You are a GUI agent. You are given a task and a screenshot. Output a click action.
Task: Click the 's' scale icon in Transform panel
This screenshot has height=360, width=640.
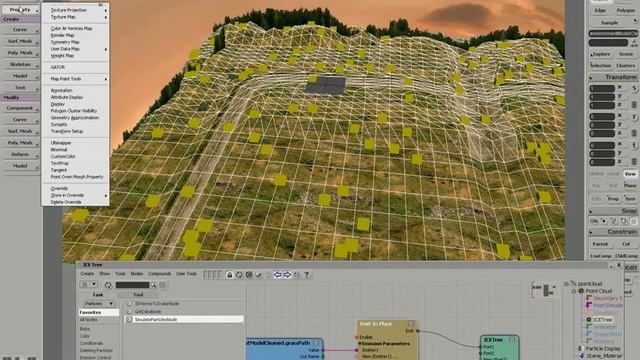pos(634,88)
